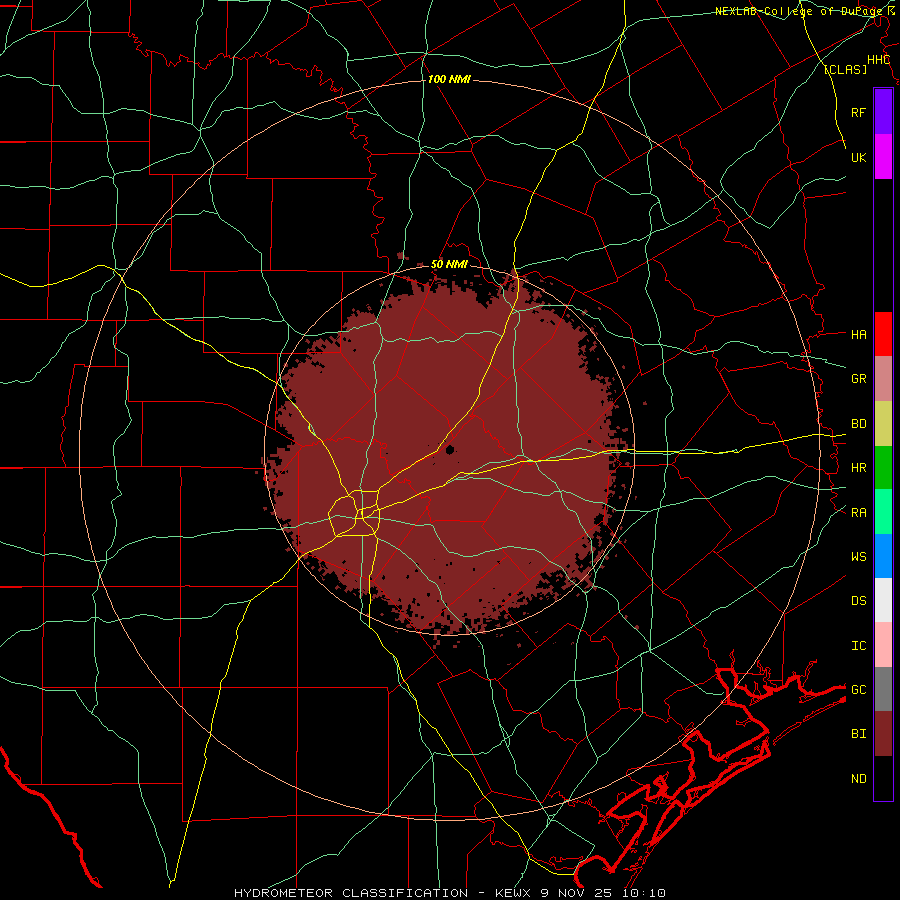Viewport: 900px width, 900px height.
Task: Click the IC light-pink legend swatch
Action: click(x=883, y=645)
